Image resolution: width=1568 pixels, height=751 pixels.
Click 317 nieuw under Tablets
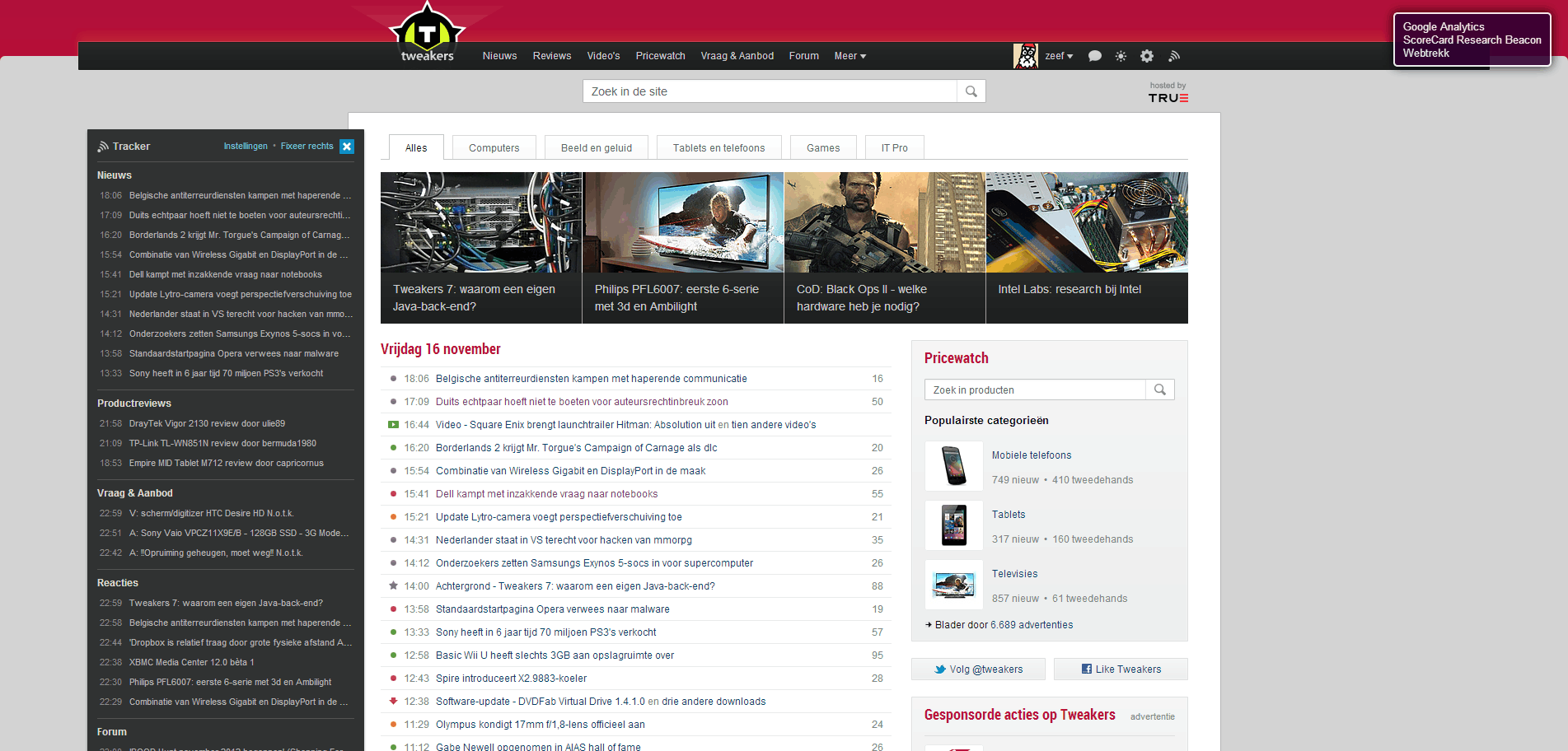point(1015,539)
